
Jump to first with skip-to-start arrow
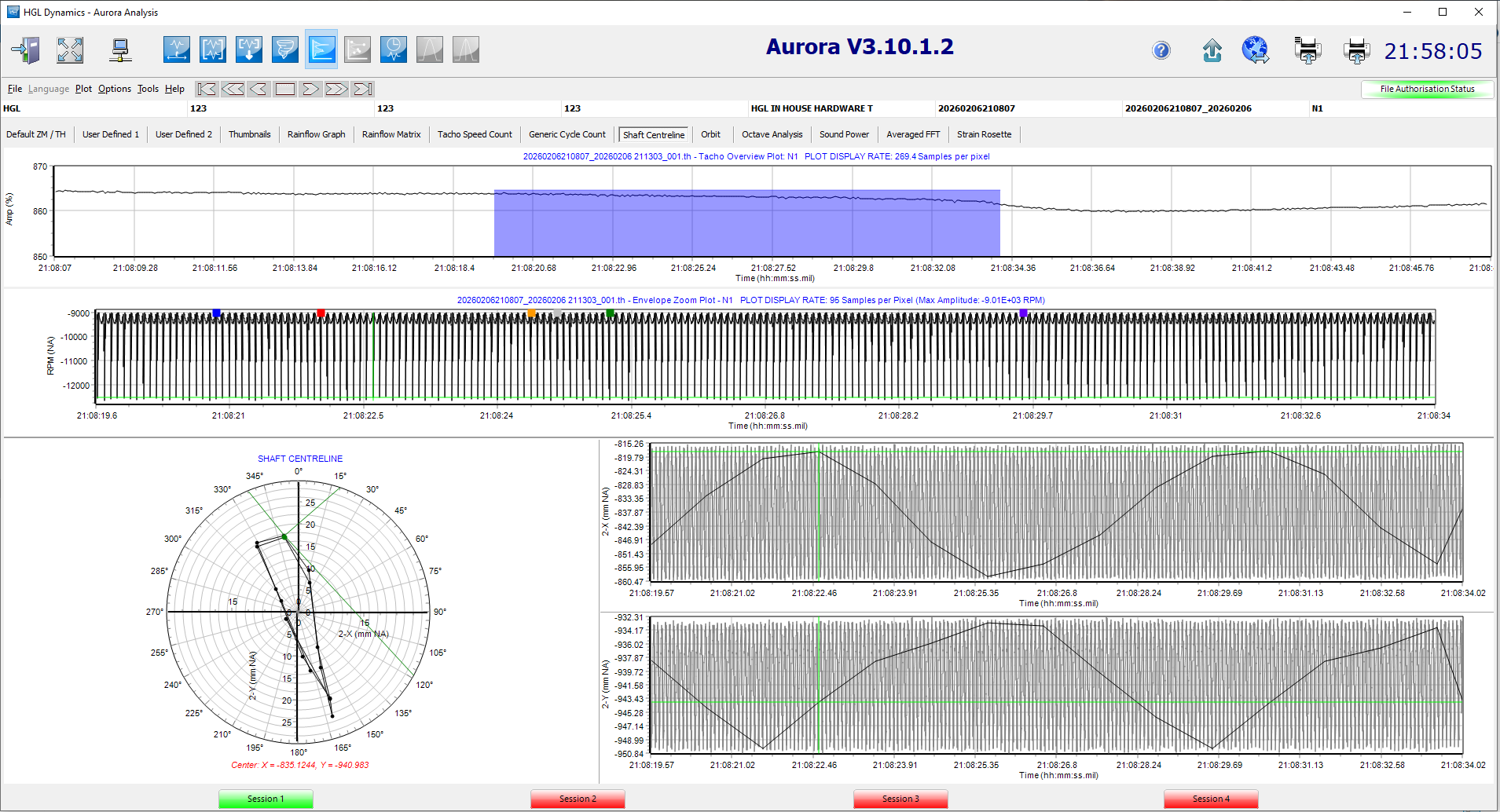(x=207, y=89)
